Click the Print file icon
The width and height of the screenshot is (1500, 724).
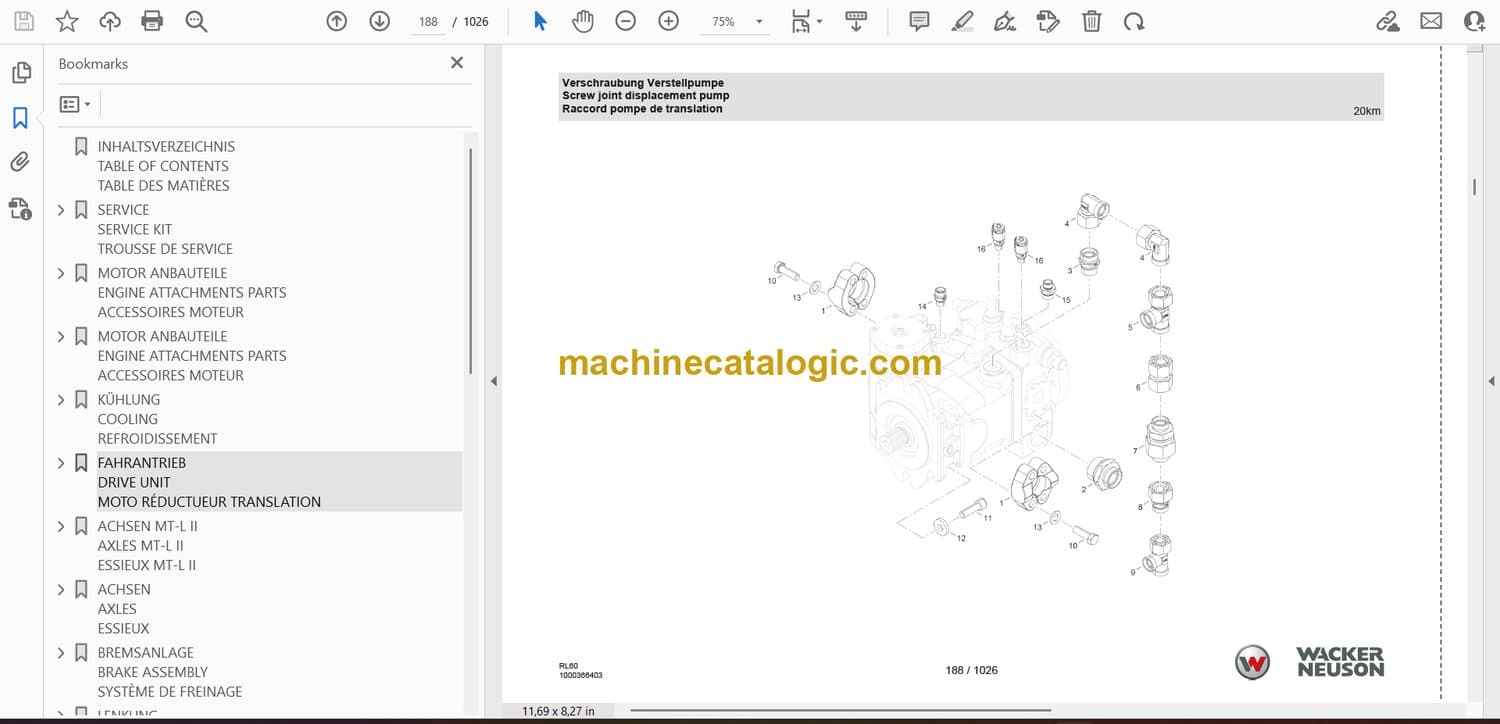pos(152,21)
